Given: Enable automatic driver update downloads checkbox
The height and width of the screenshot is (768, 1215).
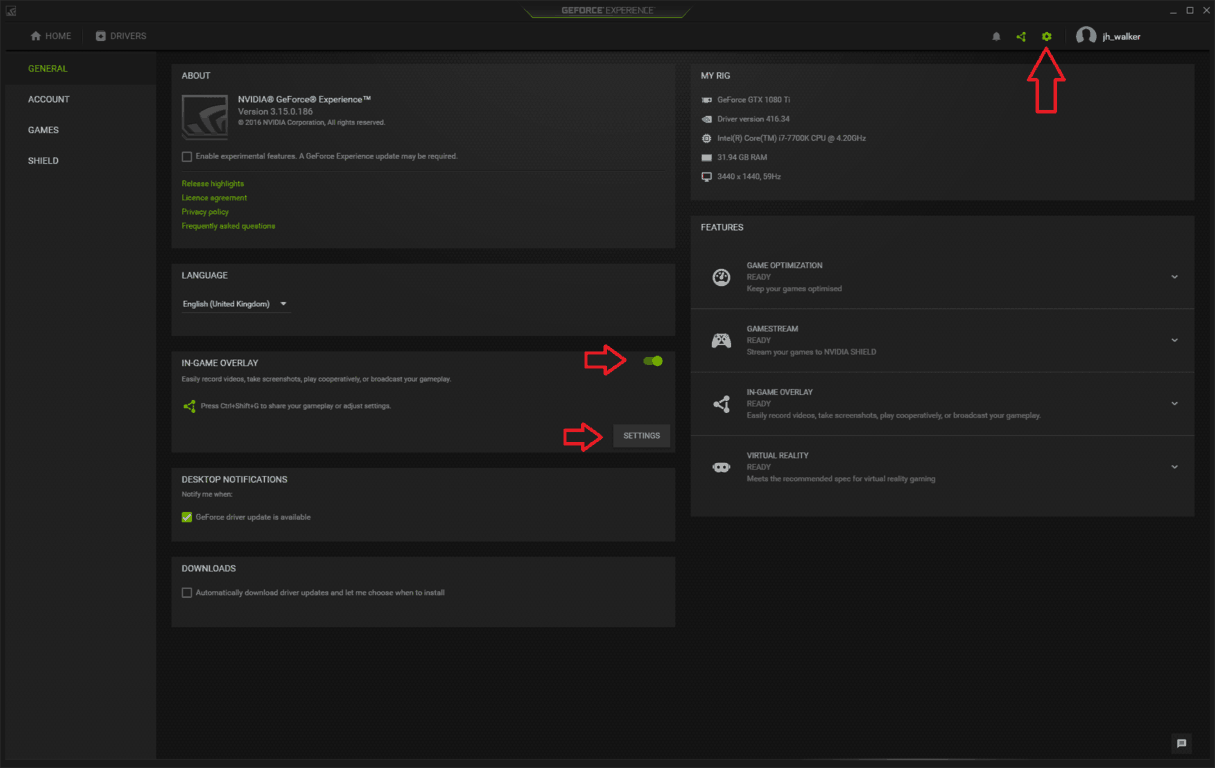Looking at the screenshot, I should pyautogui.click(x=187, y=593).
